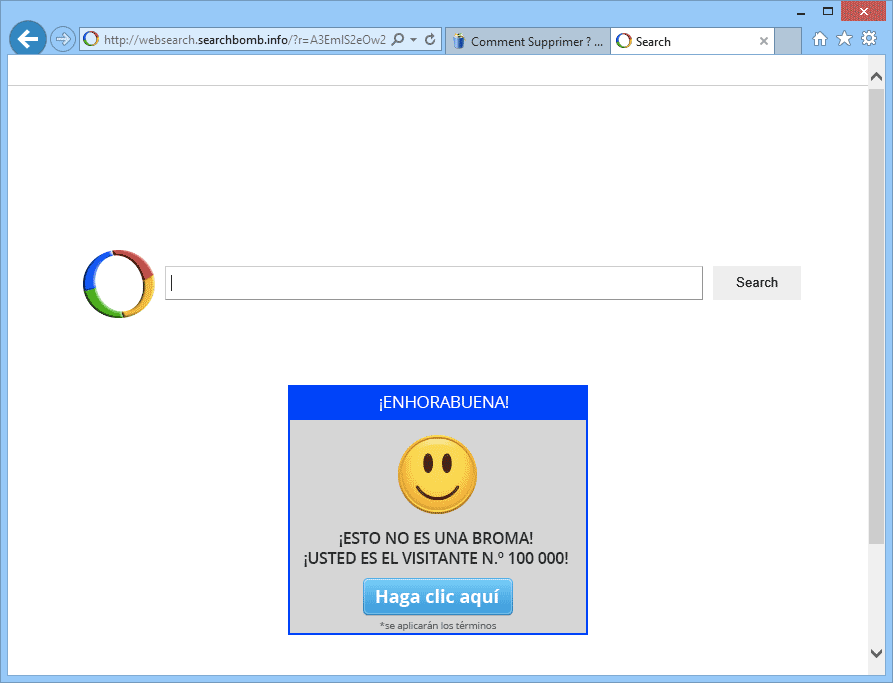Click the vertical scrollbar thumb
Screen dimensions: 893x683
876,316
